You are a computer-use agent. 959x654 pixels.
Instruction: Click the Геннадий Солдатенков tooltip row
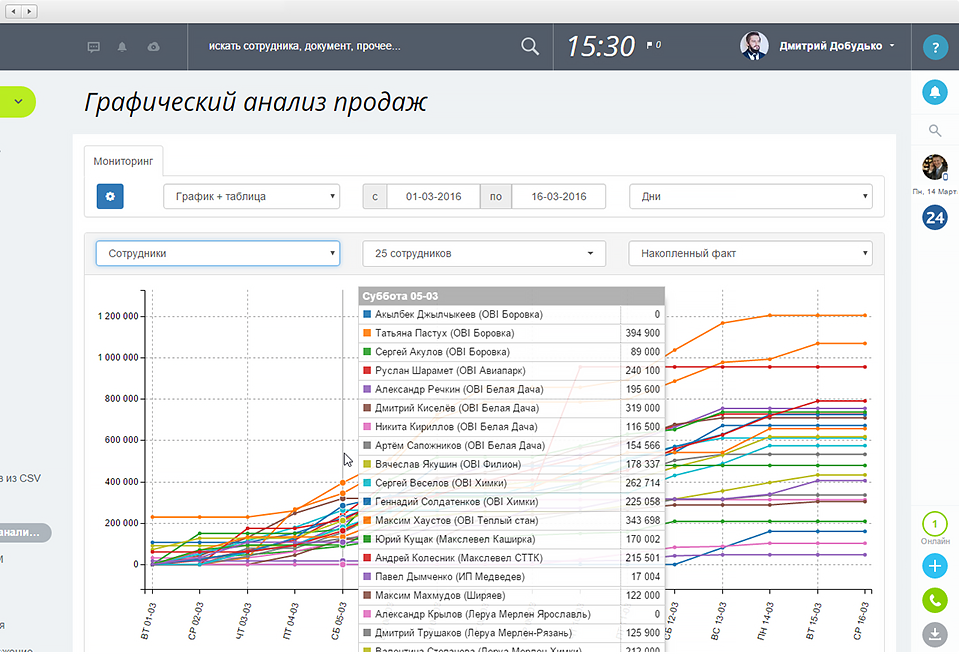pos(511,502)
